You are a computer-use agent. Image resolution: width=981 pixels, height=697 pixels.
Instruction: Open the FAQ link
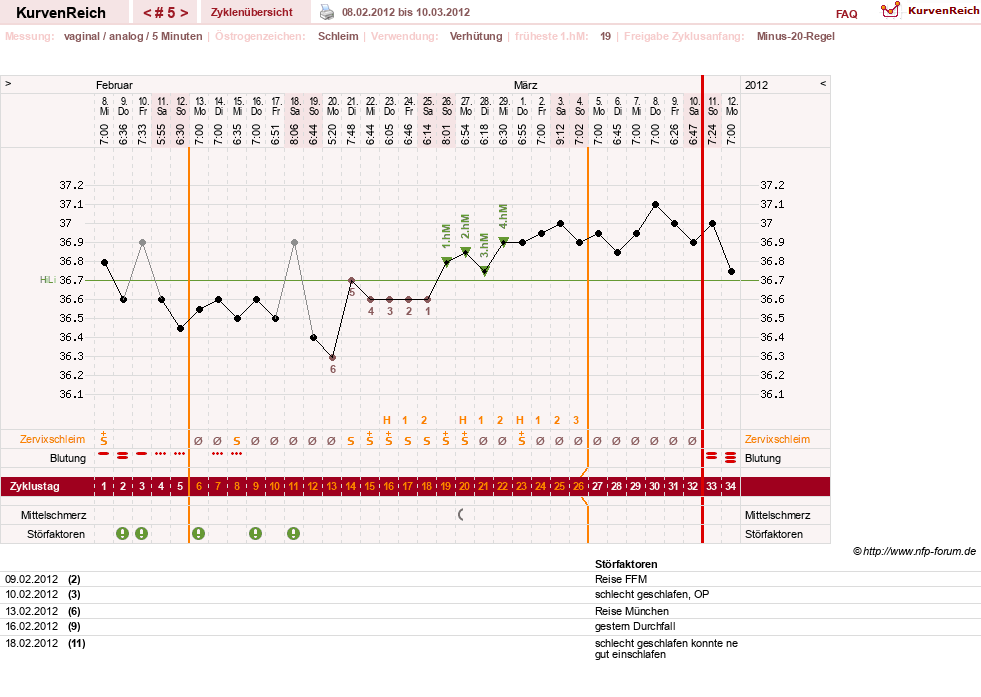click(846, 14)
